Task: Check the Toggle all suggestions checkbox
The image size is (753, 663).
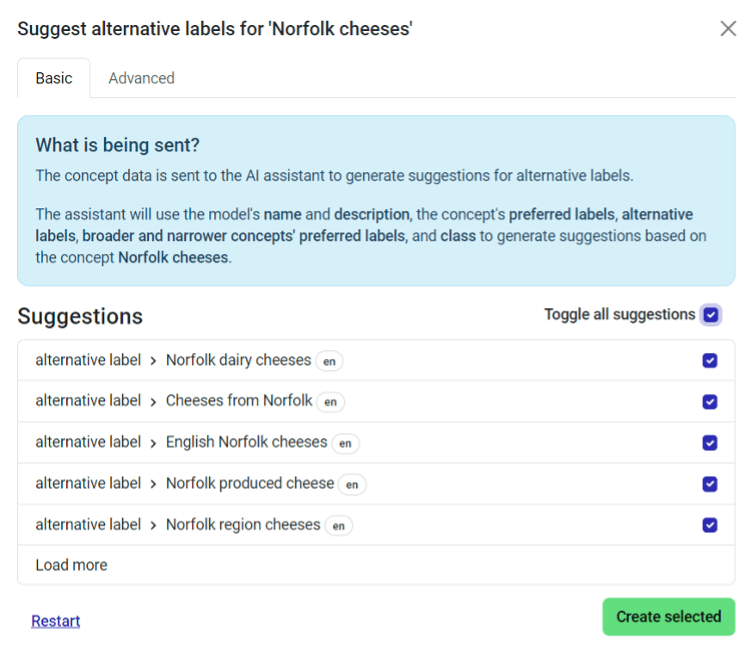Action: [x=711, y=315]
